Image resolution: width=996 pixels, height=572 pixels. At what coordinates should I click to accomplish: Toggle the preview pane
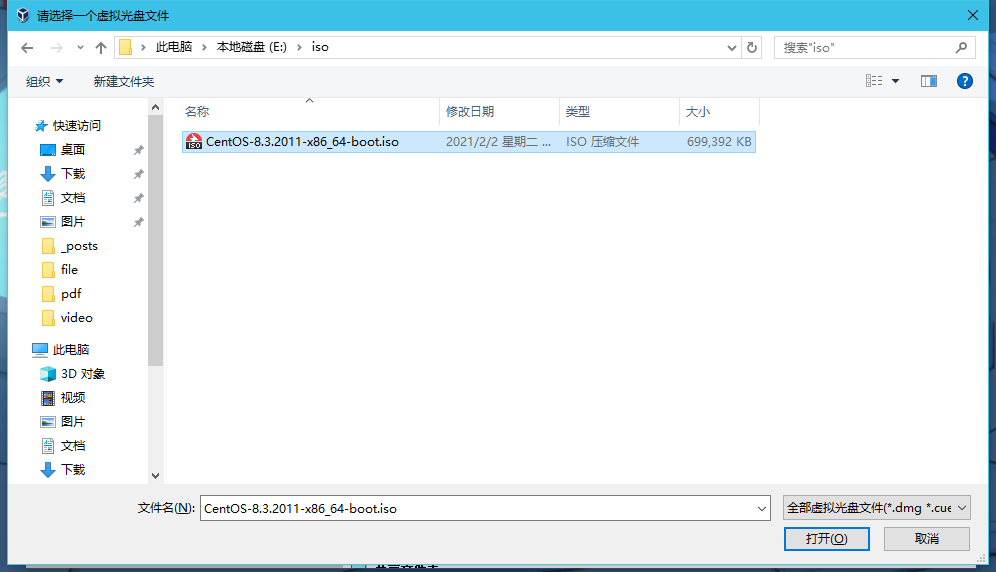click(x=929, y=81)
